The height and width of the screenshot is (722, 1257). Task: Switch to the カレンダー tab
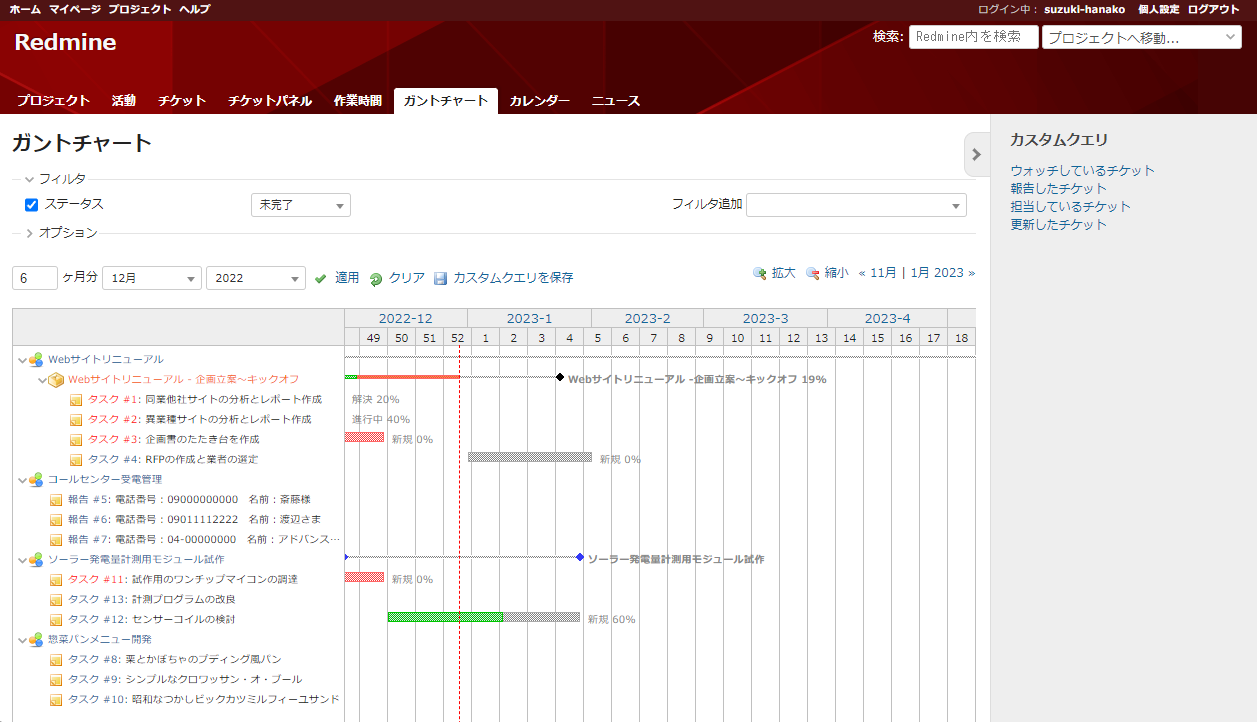(x=539, y=101)
